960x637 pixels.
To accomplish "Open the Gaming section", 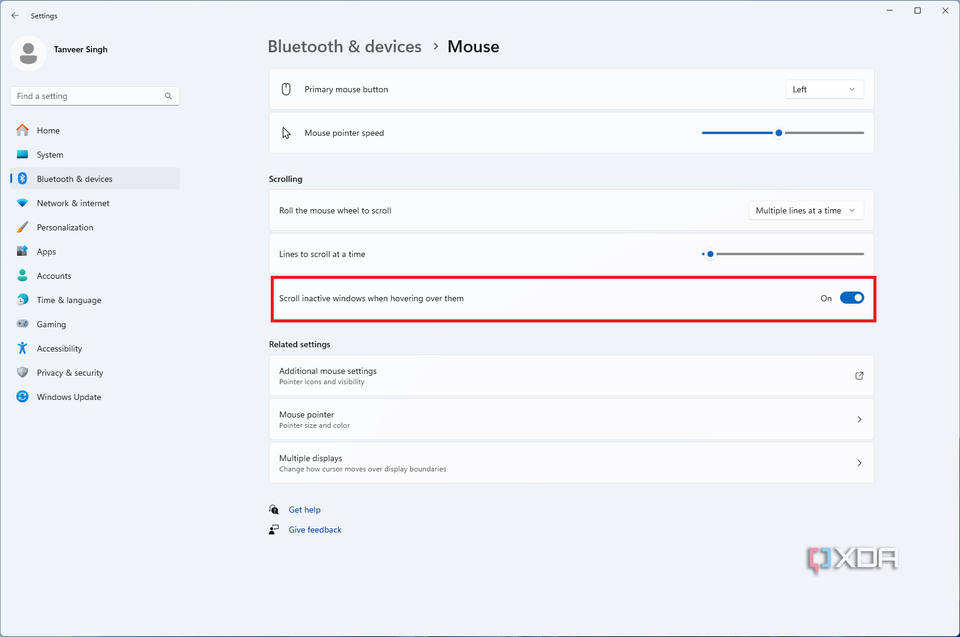I will point(50,324).
